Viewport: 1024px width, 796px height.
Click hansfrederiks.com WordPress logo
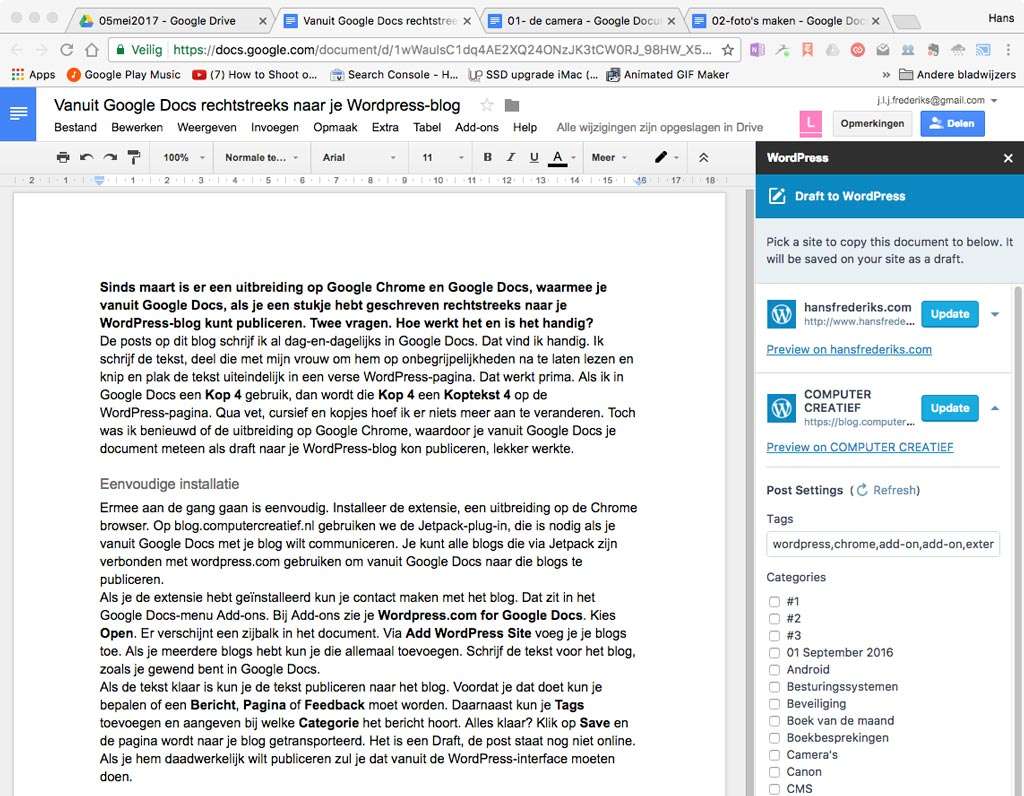pos(781,314)
